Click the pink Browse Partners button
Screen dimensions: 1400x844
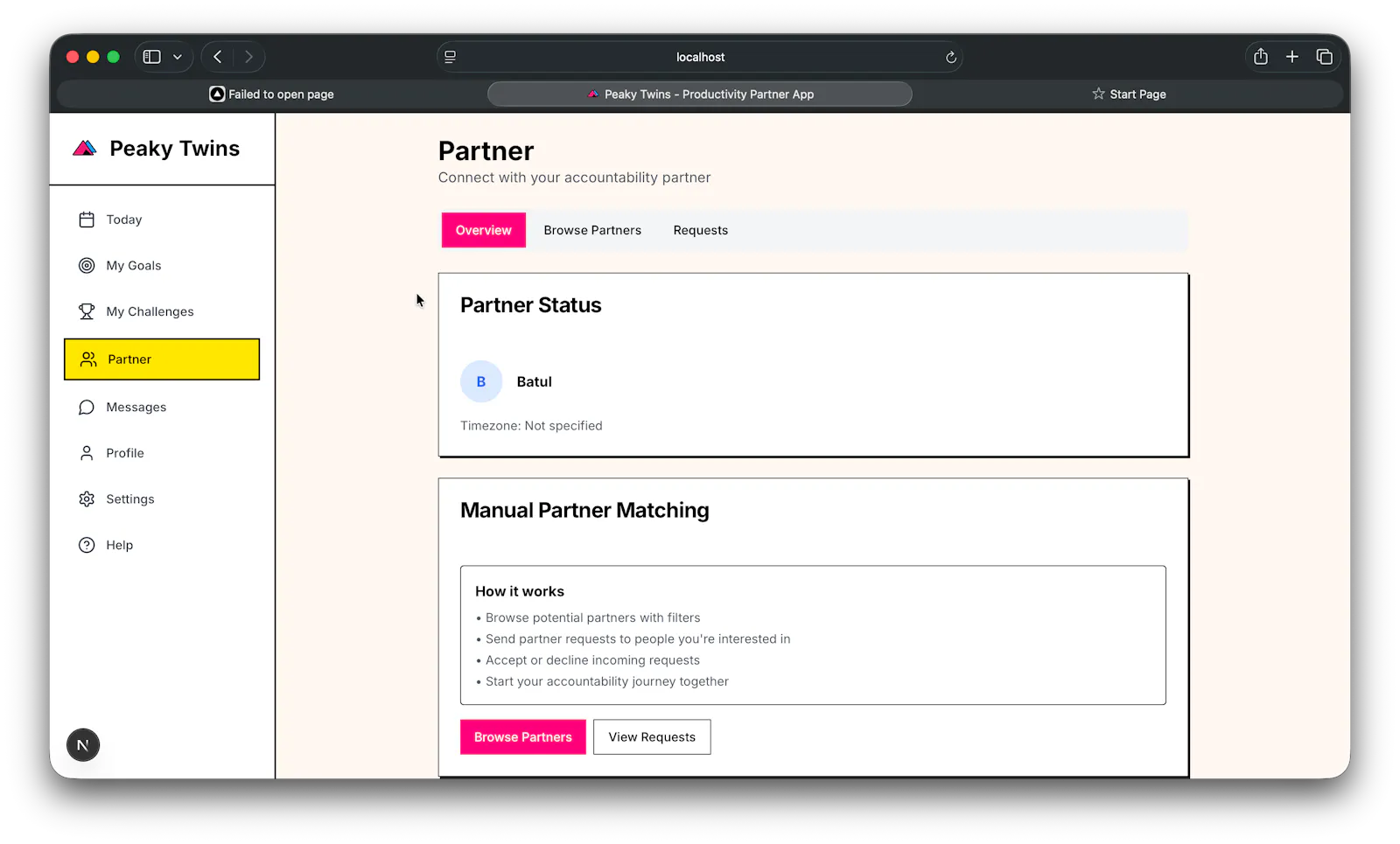click(x=523, y=737)
